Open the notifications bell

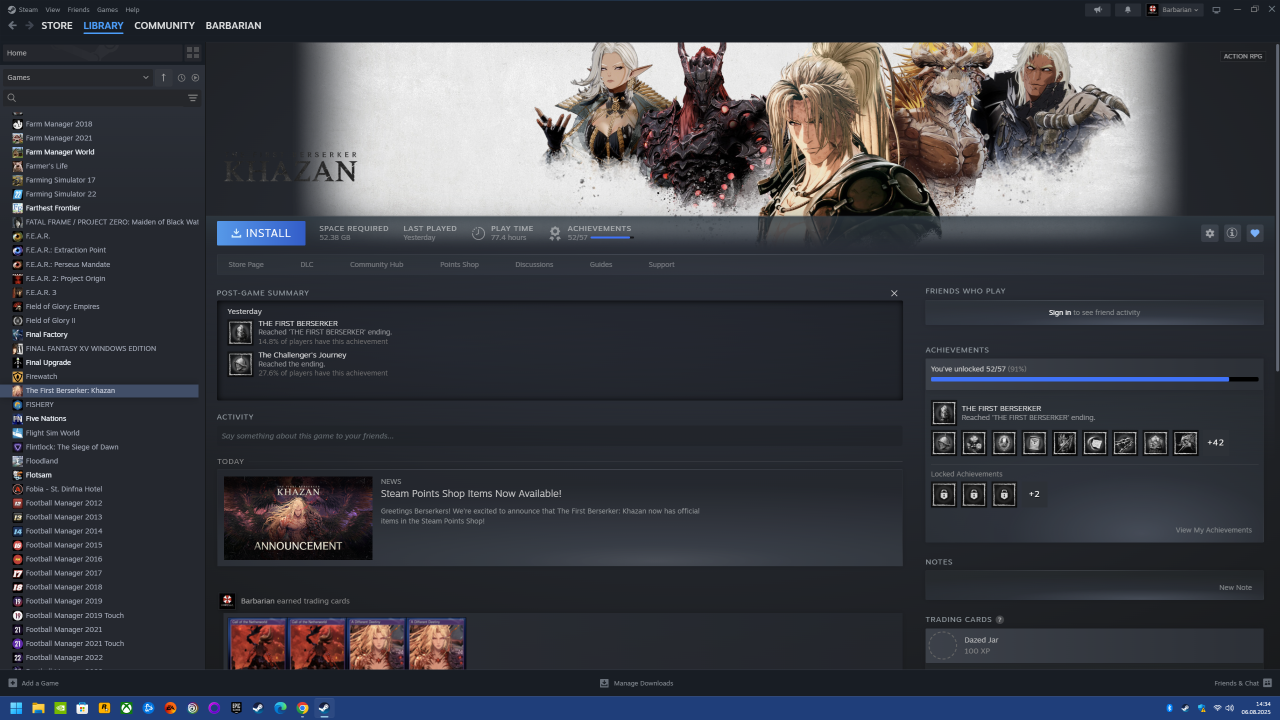[1128, 10]
